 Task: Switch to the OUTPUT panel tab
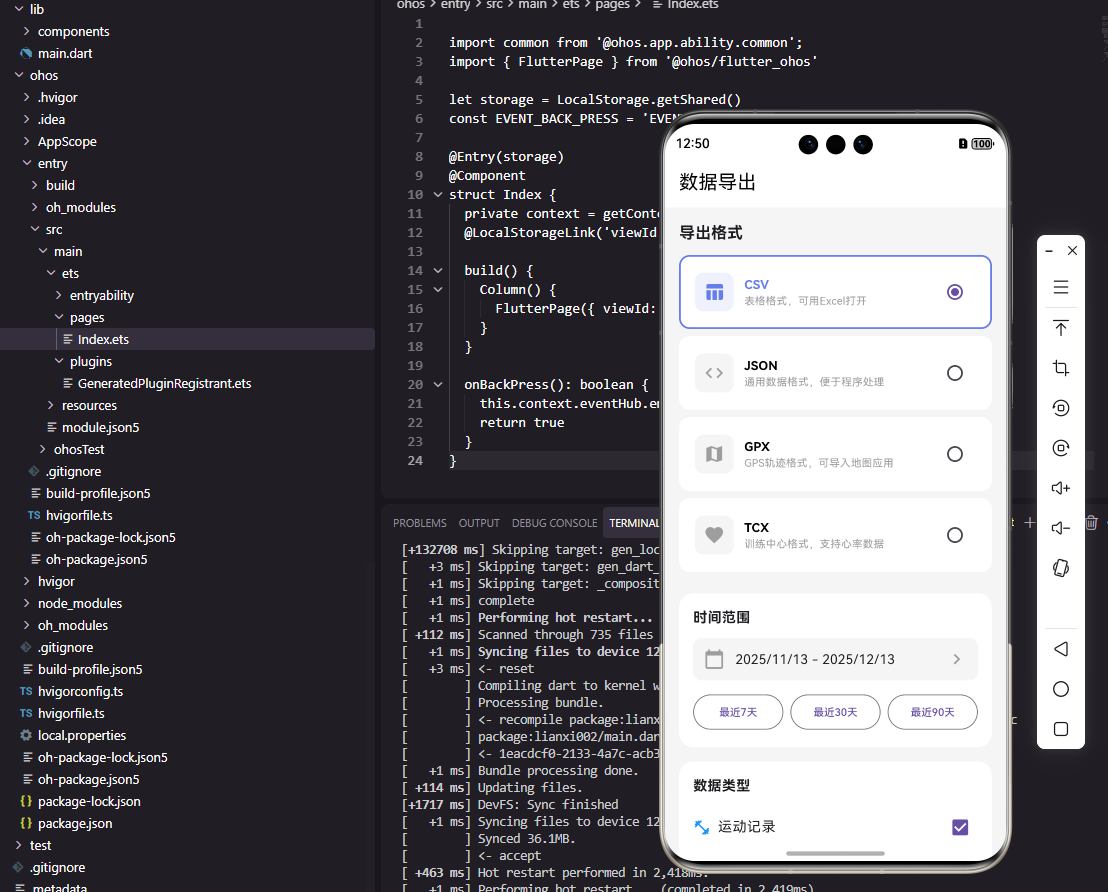(x=479, y=523)
